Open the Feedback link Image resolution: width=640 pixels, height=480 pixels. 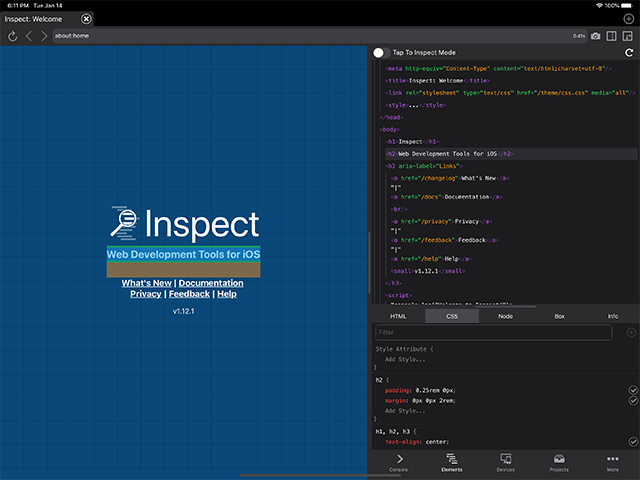pos(189,294)
